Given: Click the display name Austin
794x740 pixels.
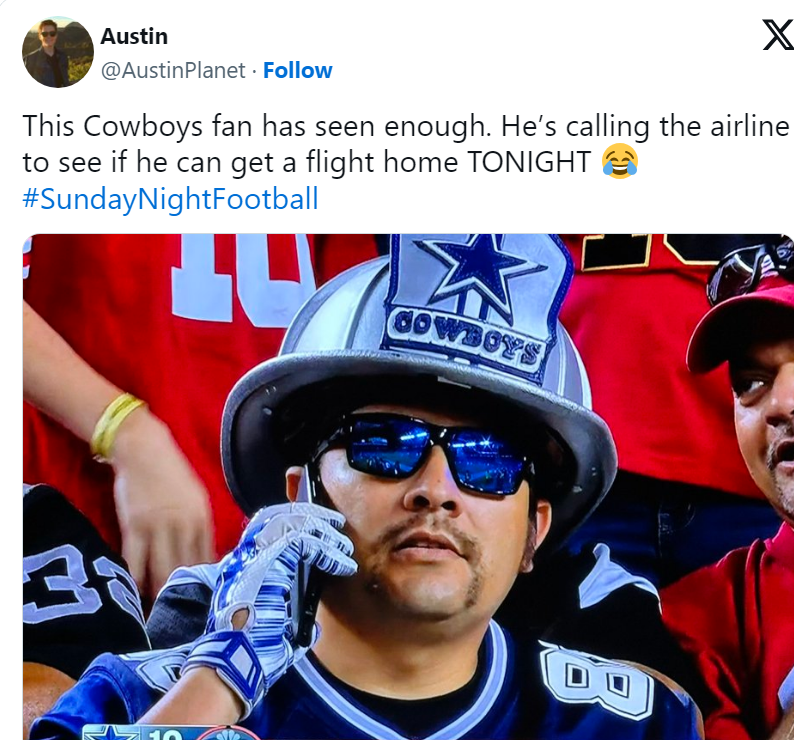Looking at the screenshot, I should tap(134, 36).
